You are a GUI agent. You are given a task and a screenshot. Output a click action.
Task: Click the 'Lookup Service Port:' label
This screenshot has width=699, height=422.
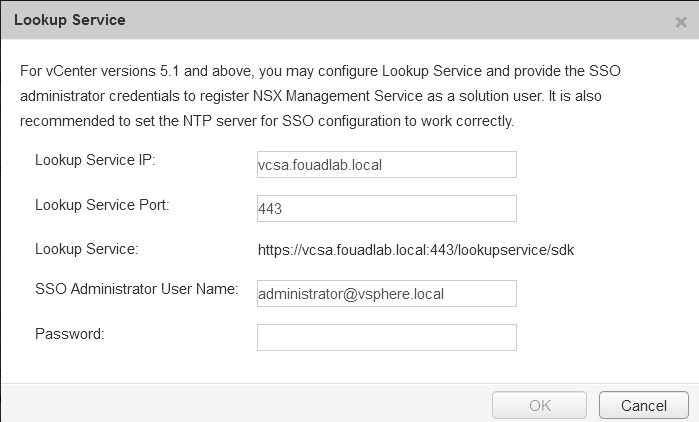[102, 204]
